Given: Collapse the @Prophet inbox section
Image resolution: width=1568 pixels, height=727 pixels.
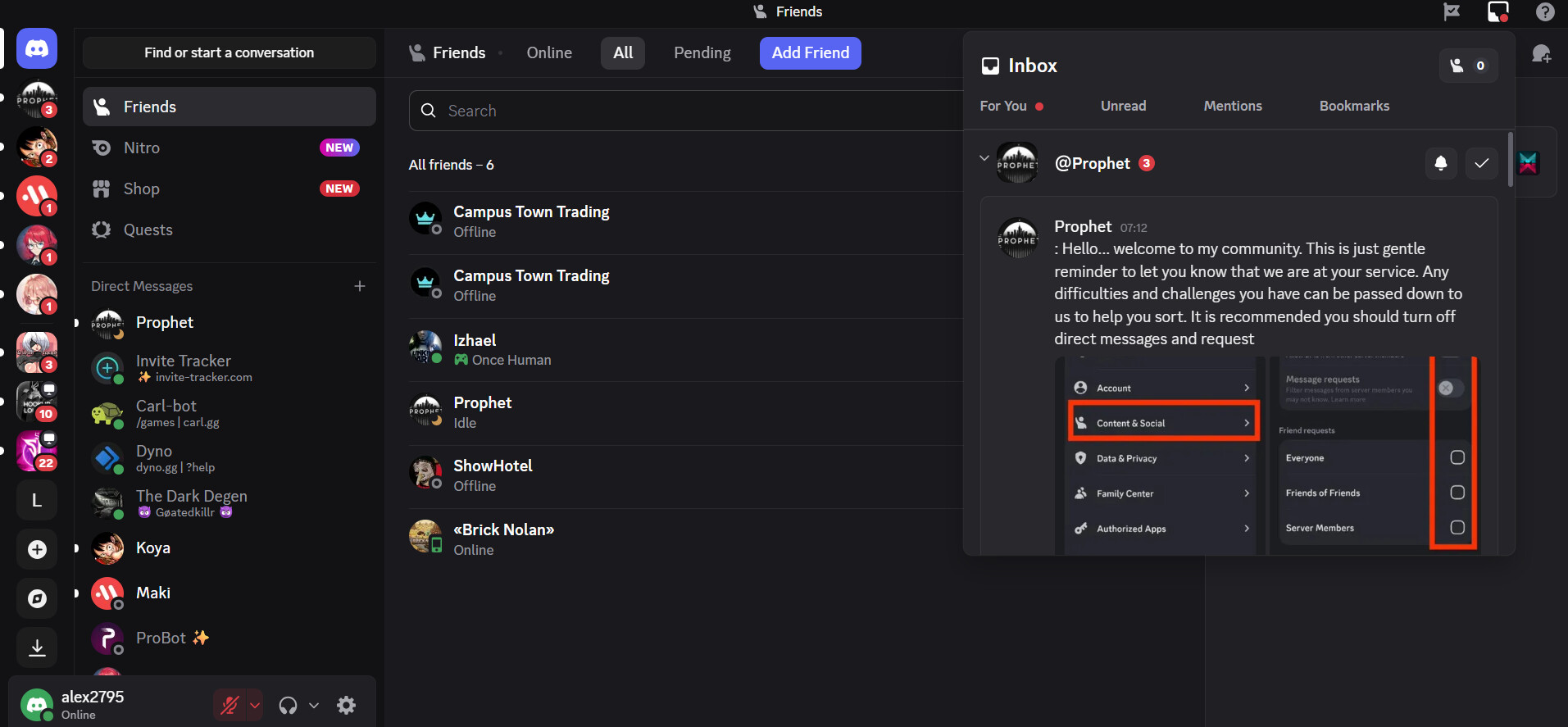Looking at the screenshot, I should click(x=984, y=158).
